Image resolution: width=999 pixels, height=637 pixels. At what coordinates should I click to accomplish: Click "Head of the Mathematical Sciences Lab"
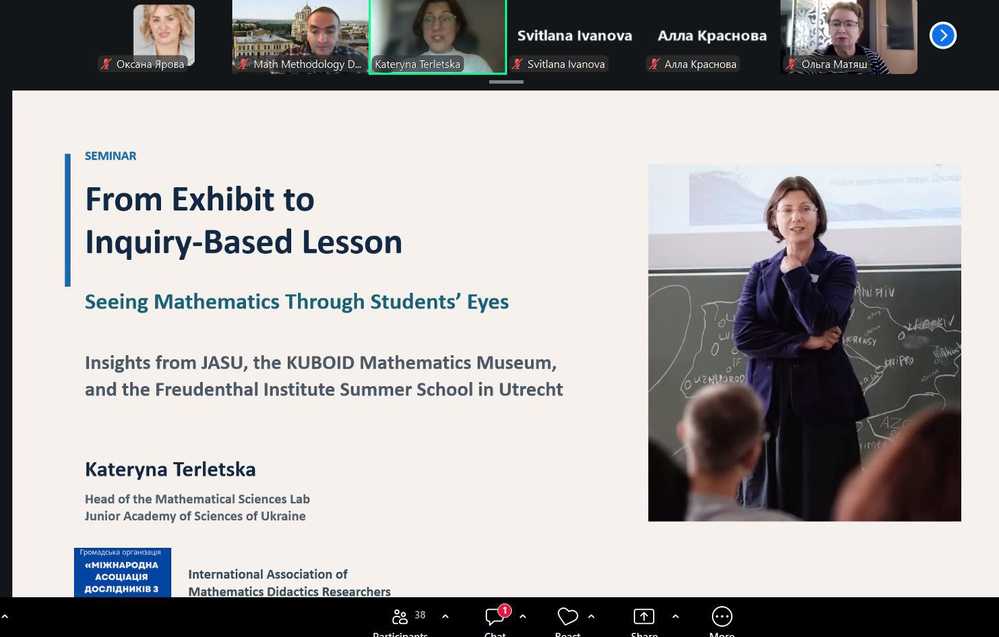[x=198, y=499]
